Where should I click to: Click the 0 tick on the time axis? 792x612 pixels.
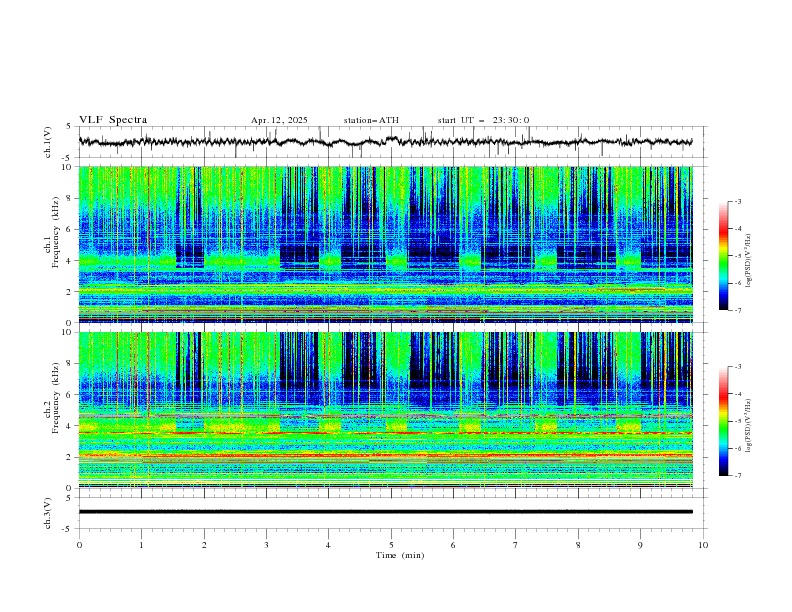(x=79, y=545)
